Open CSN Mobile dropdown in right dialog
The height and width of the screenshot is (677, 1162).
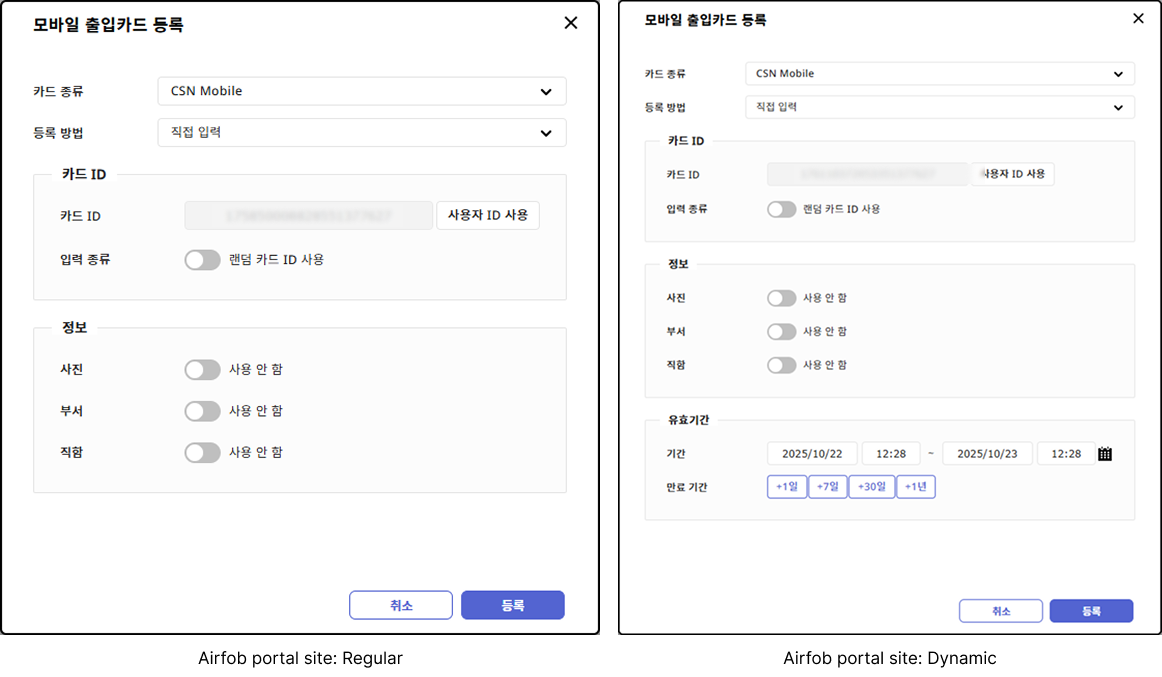coord(939,74)
